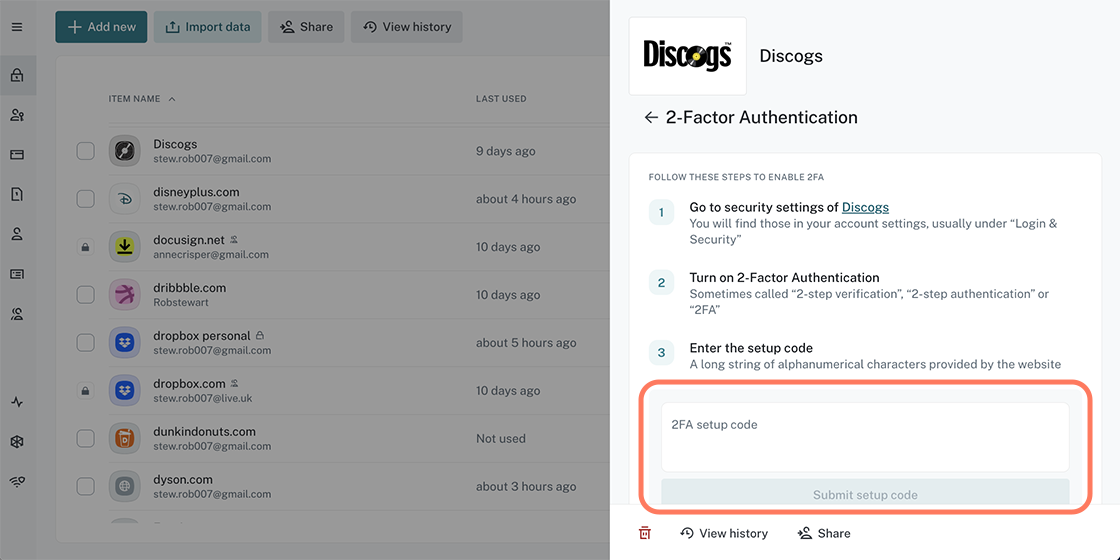Screen dimensions: 1120x560
Task: Open the dyson.com item name
Action: 183,479
